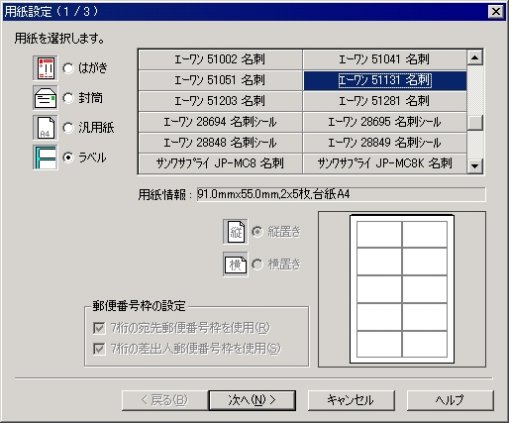
Task: Go to next step with 次へ(N) button
Action: point(252,400)
